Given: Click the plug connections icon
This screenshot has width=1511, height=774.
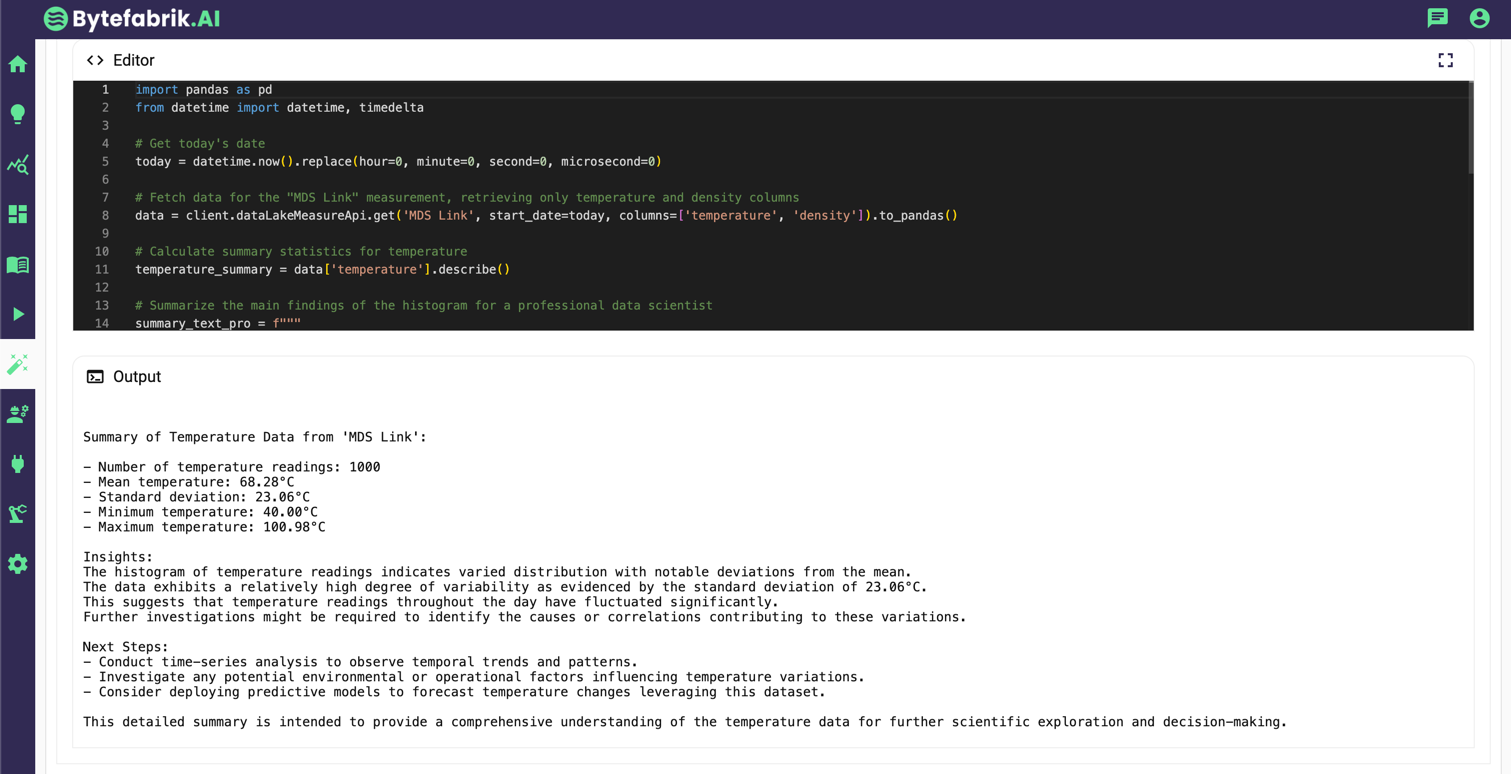Looking at the screenshot, I should [17, 463].
